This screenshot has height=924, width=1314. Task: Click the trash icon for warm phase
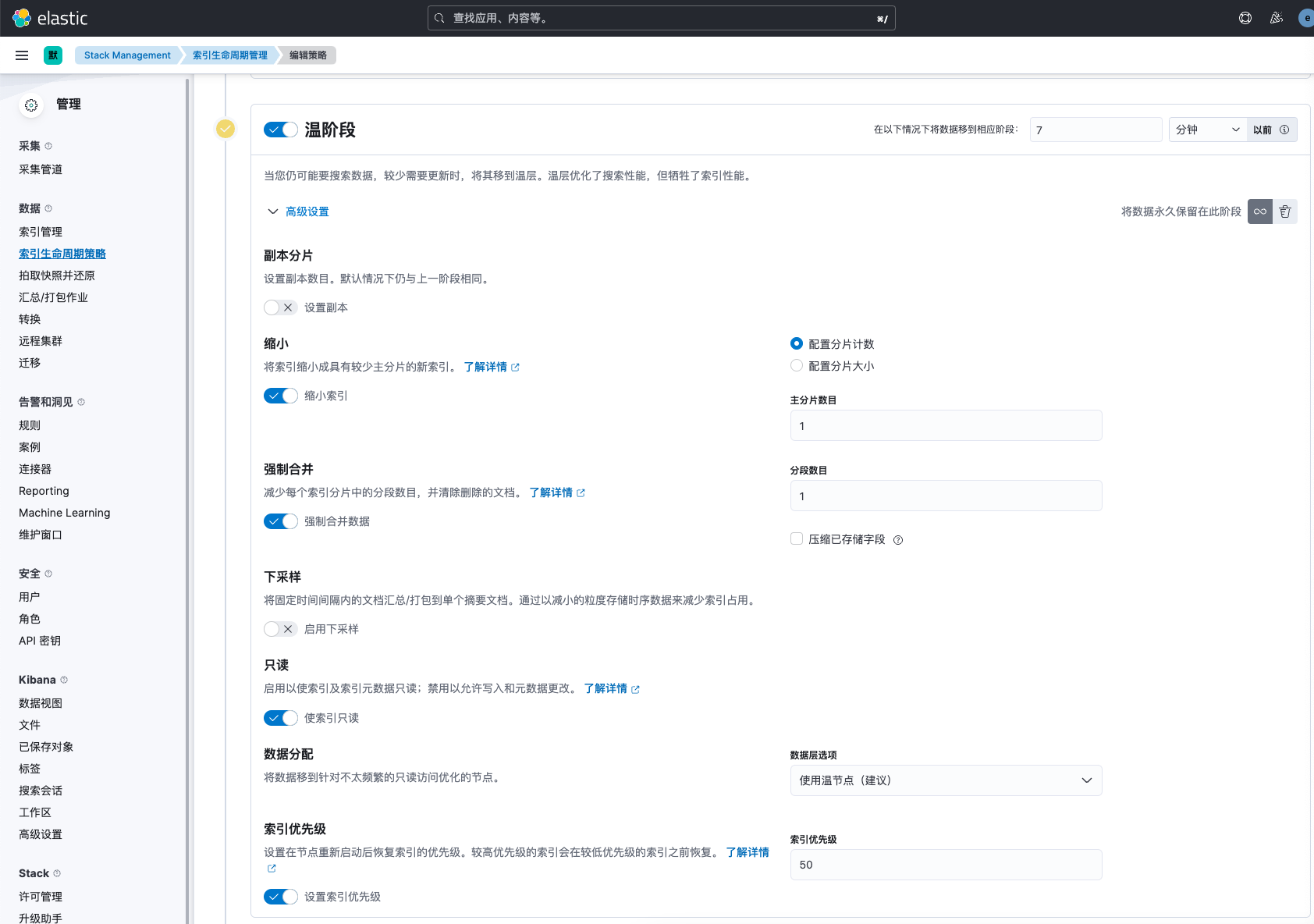[x=1285, y=211]
